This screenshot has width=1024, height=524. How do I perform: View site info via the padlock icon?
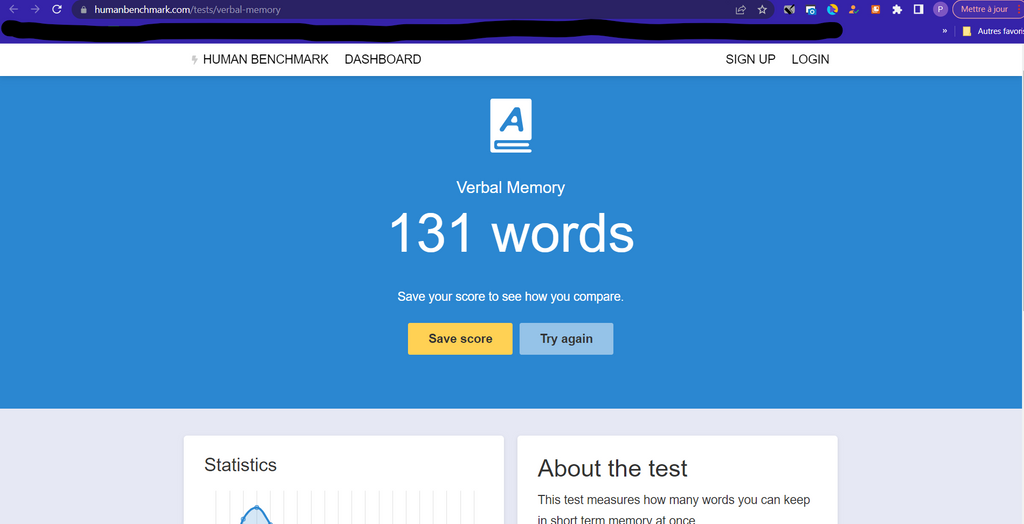[x=83, y=10]
